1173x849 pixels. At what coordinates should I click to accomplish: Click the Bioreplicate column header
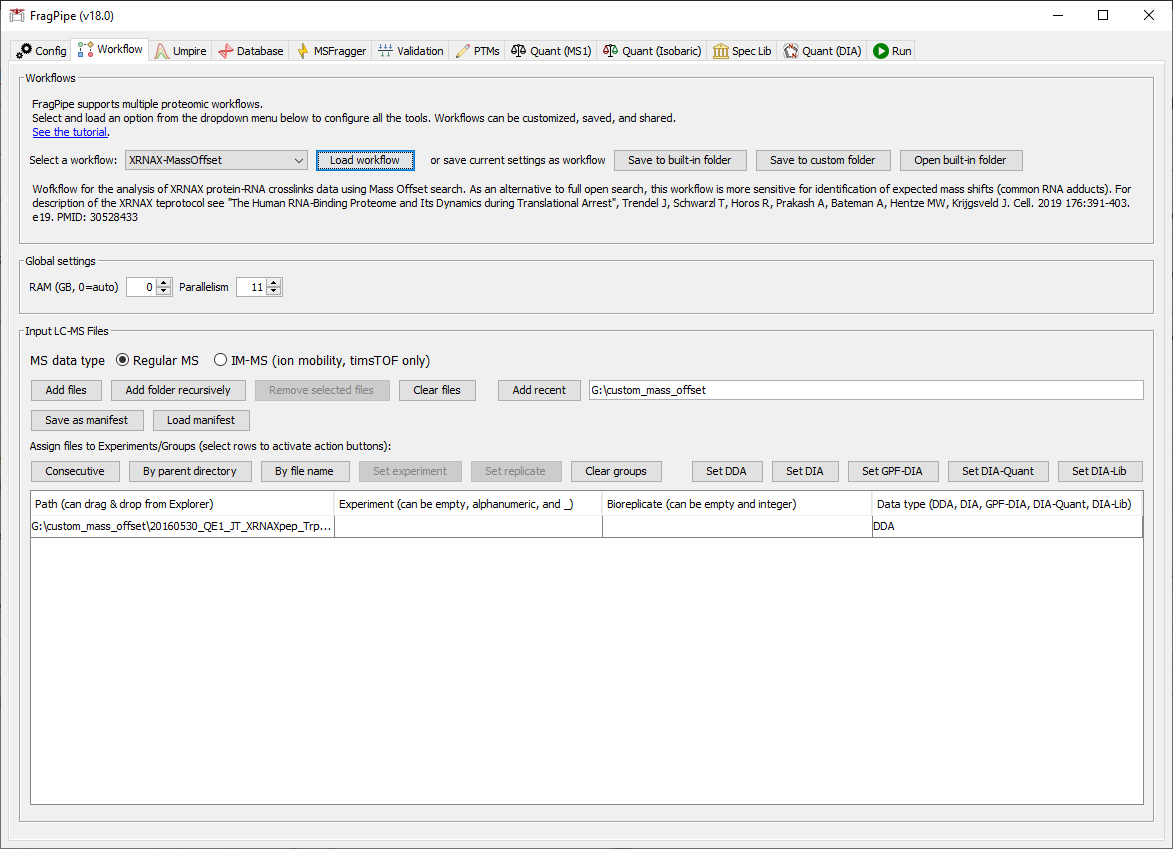pyautogui.click(x=737, y=504)
